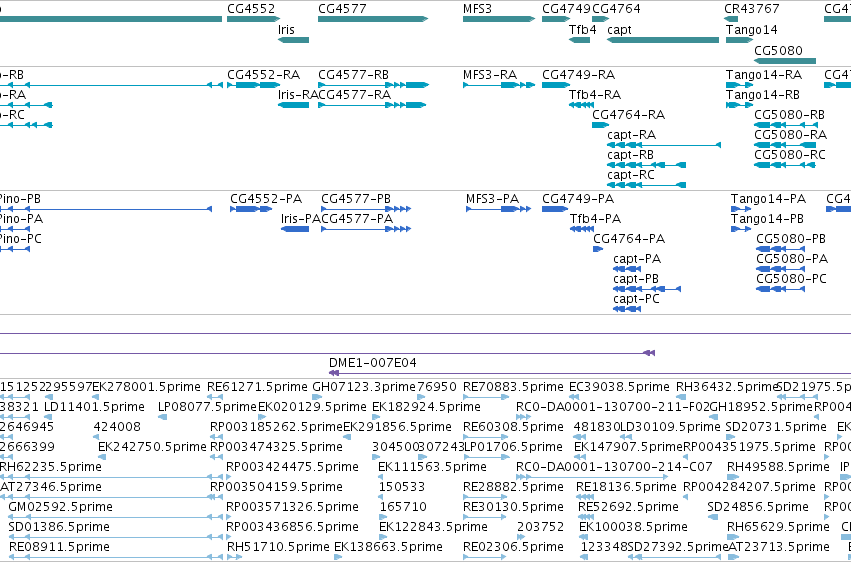Click the CG4552-PA protein feature
This screenshot has width=851, height=562.
tap(251, 209)
